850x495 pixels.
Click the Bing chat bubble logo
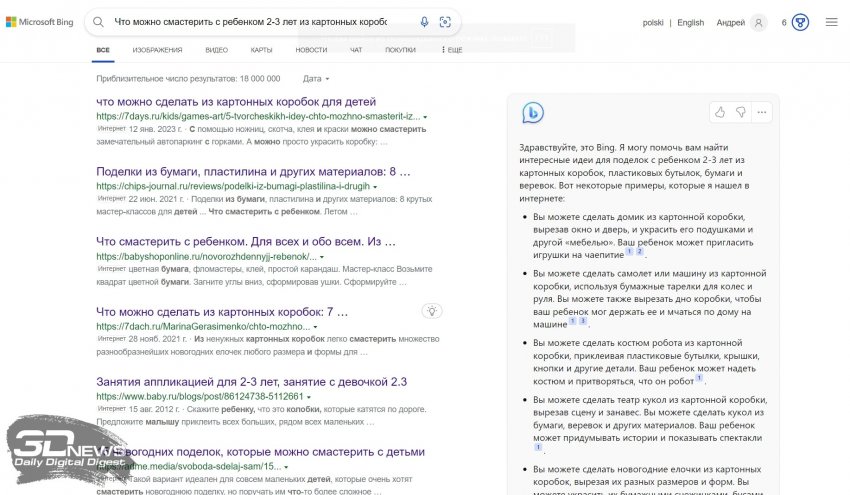click(x=532, y=113)
